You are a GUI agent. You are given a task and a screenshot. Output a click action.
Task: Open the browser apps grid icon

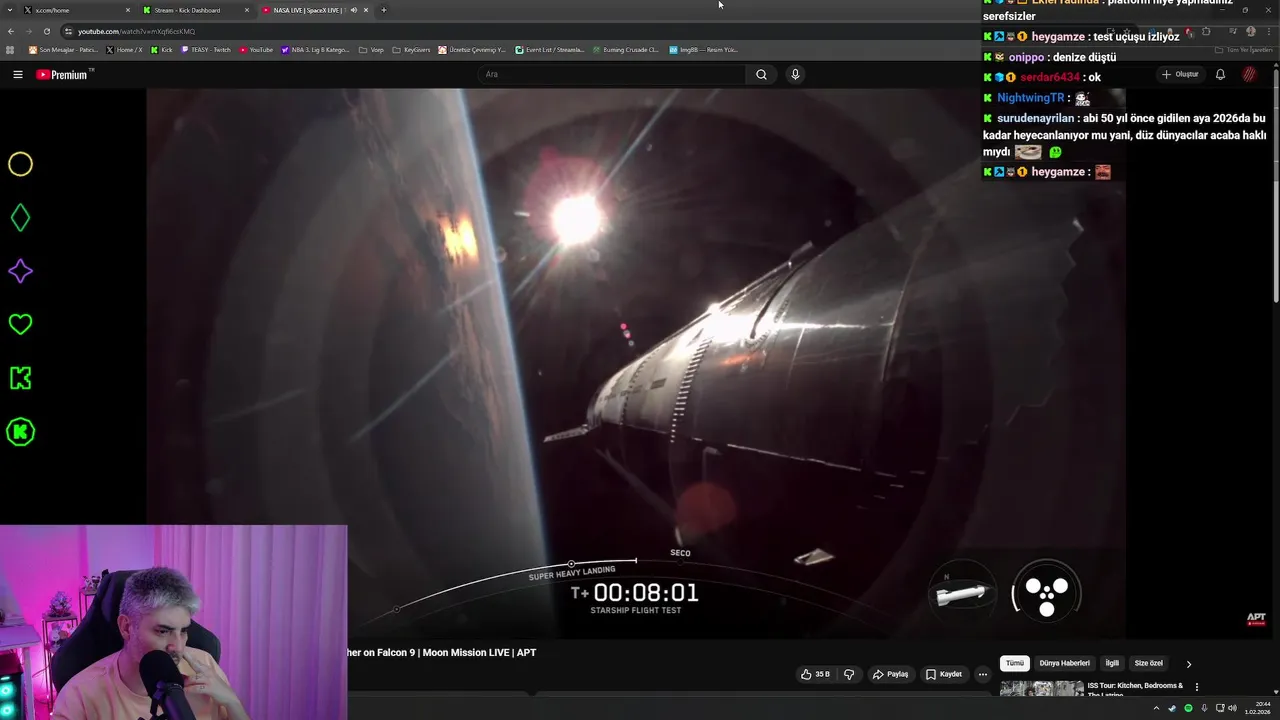[x=10, y=49]
